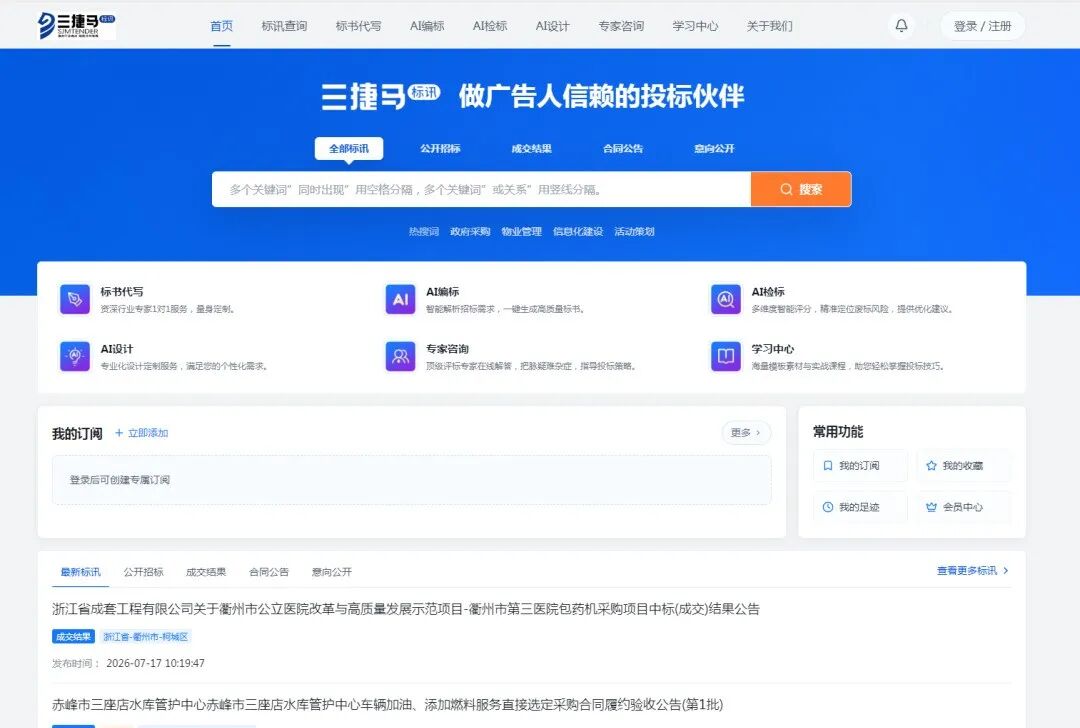The width and height of the screenshot is (1080, 728).
Task: Click the plus icon next to 立即添加
Action: 119,433
